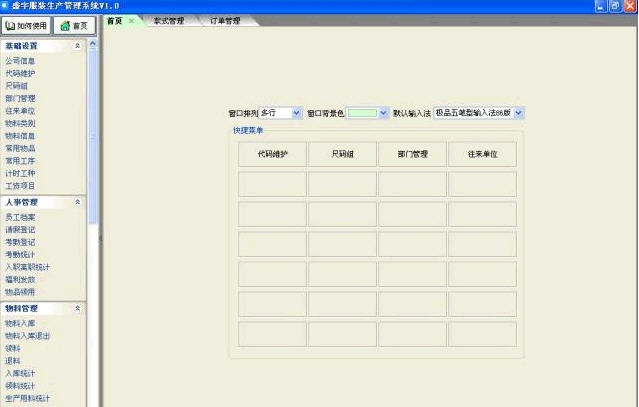Select the 首页 tab label
The image size is (639, 407).
[x=115, y=21]
